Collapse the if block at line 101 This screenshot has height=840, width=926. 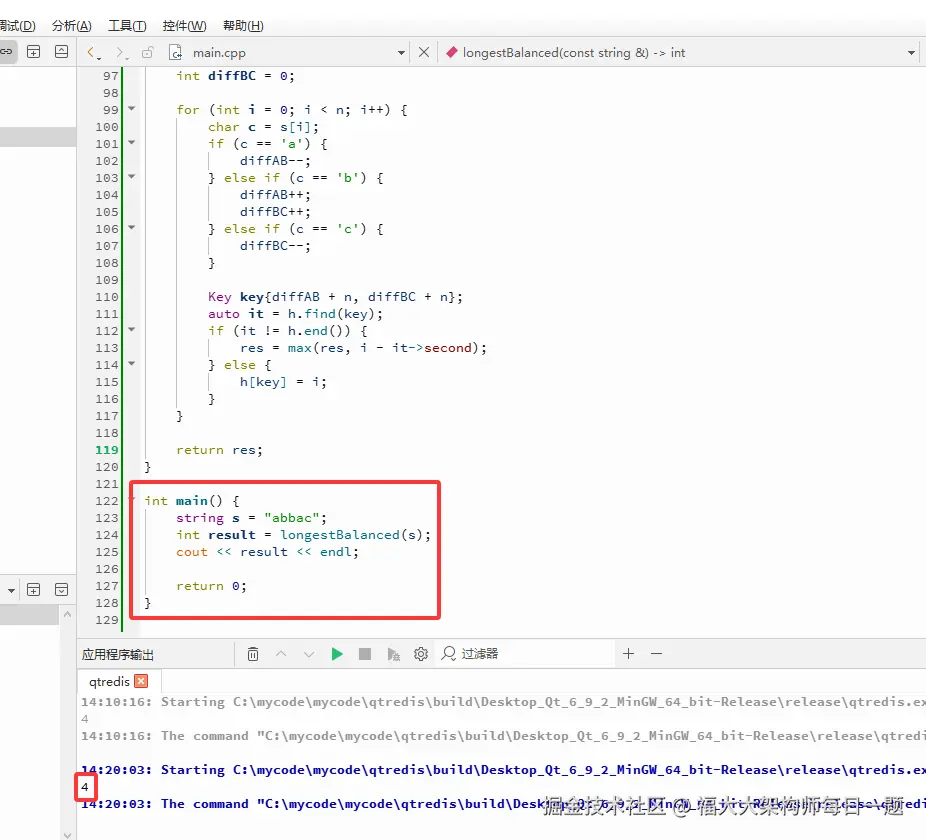[132, 142]
